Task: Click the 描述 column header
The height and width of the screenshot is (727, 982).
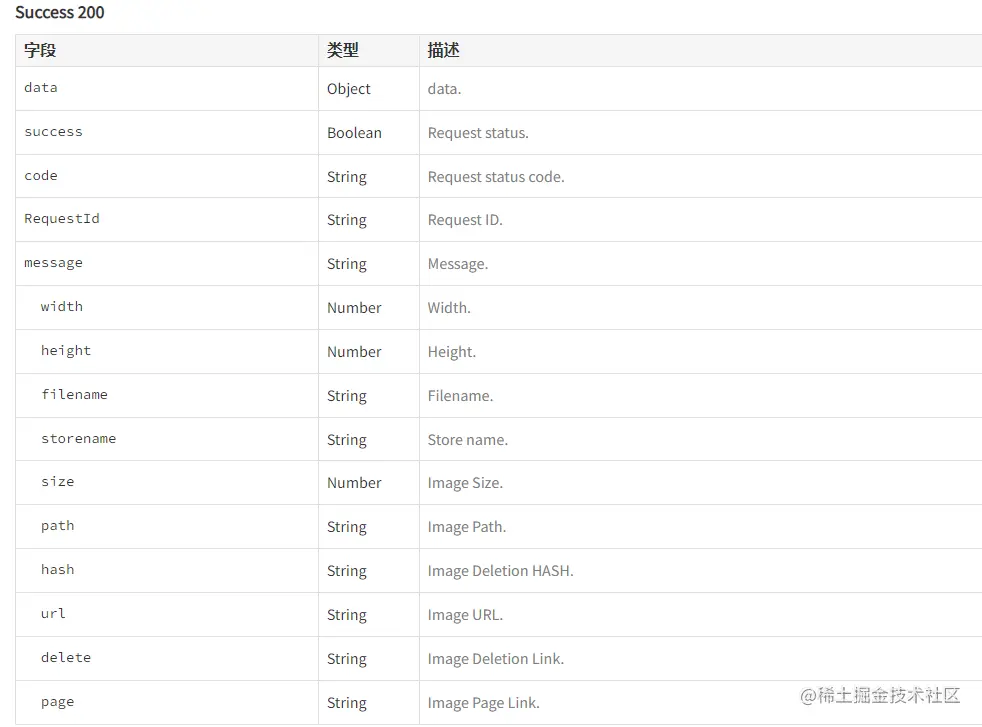Action: tap(444, 50)
